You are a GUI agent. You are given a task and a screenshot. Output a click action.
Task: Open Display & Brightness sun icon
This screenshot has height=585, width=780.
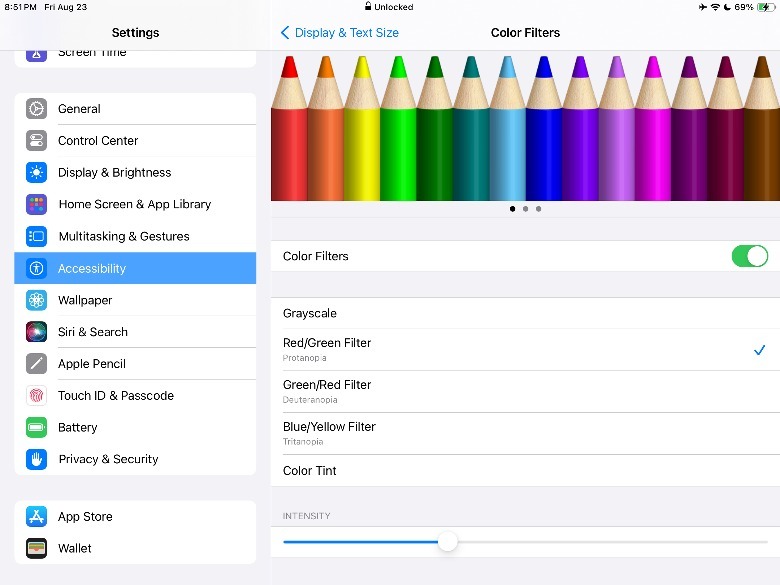coord(37,173)
